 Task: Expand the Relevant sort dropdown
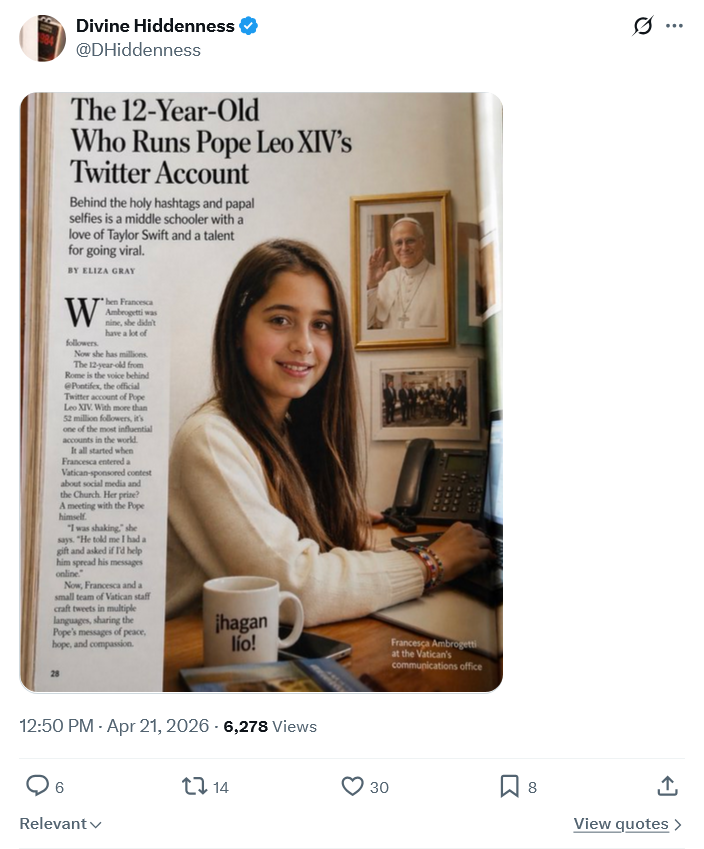(60, 824)
